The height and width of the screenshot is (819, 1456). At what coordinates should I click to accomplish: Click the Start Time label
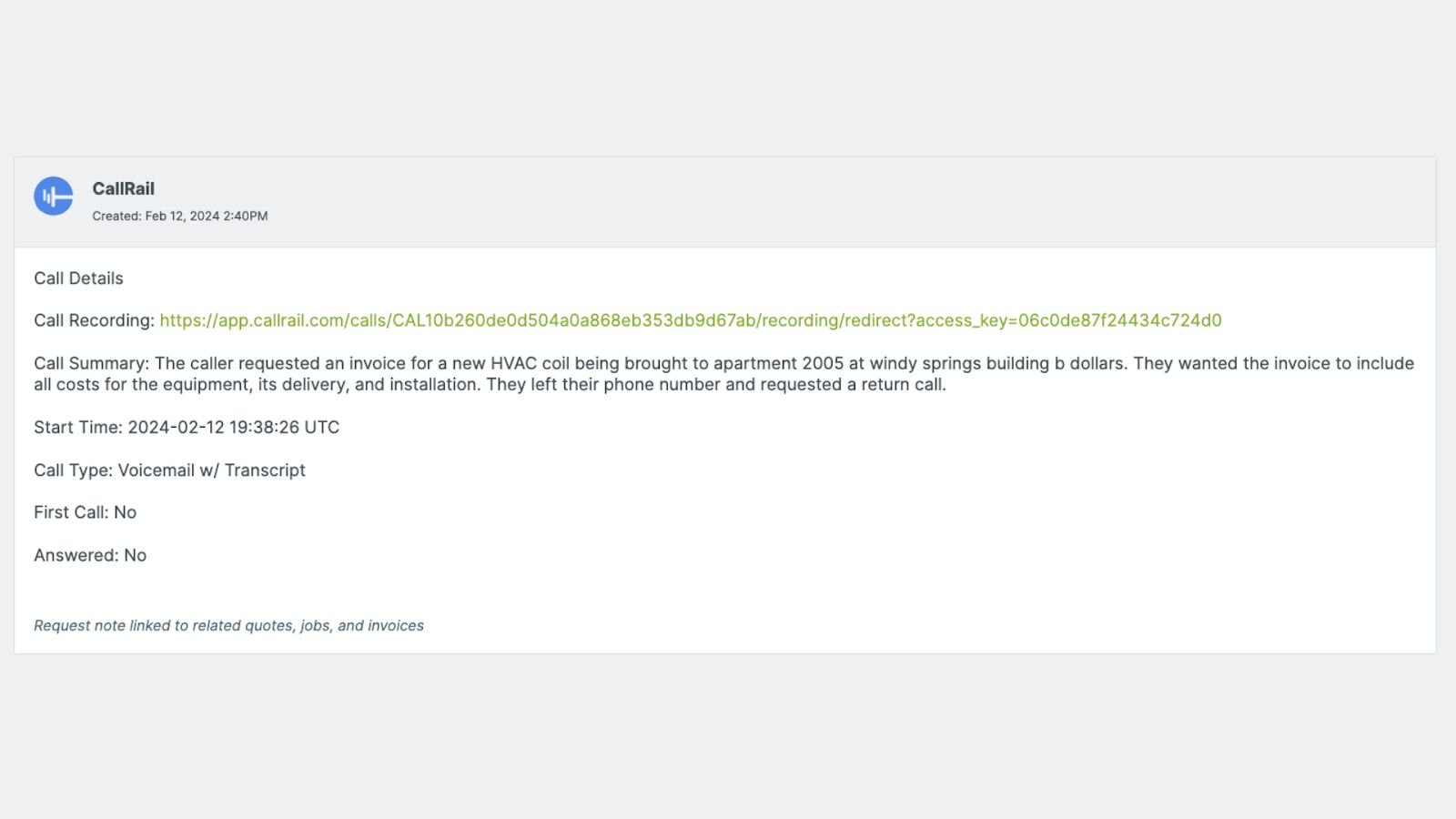click(77, 427)
